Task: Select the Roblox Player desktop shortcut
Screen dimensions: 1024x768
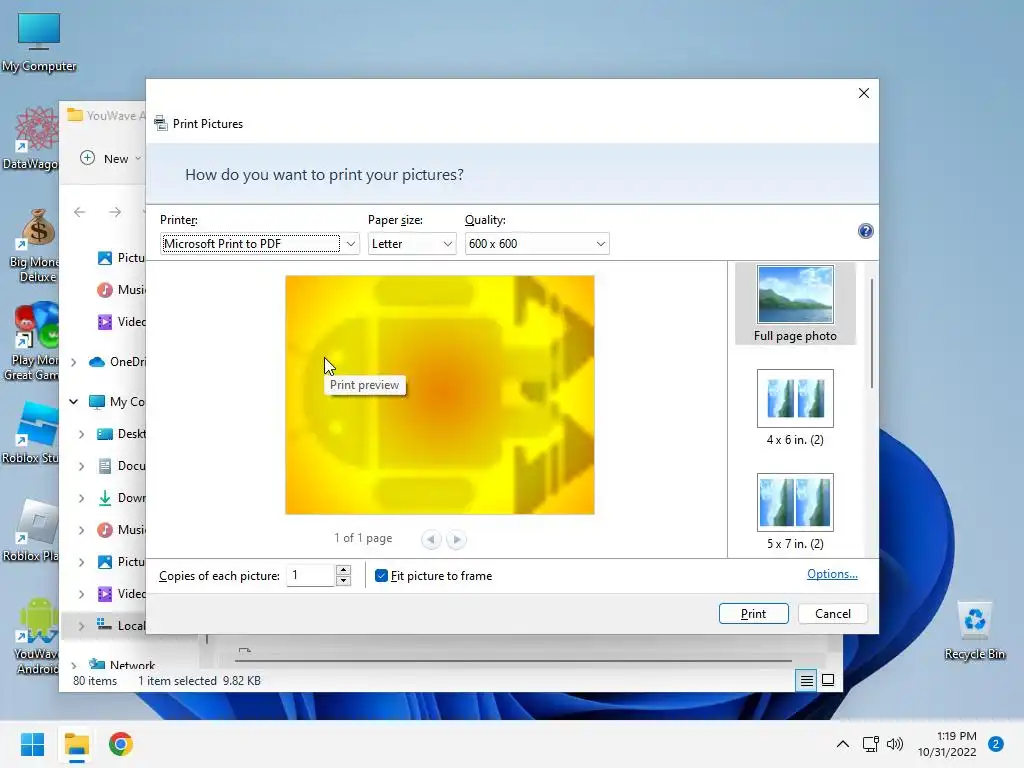Action: point(30,530)
